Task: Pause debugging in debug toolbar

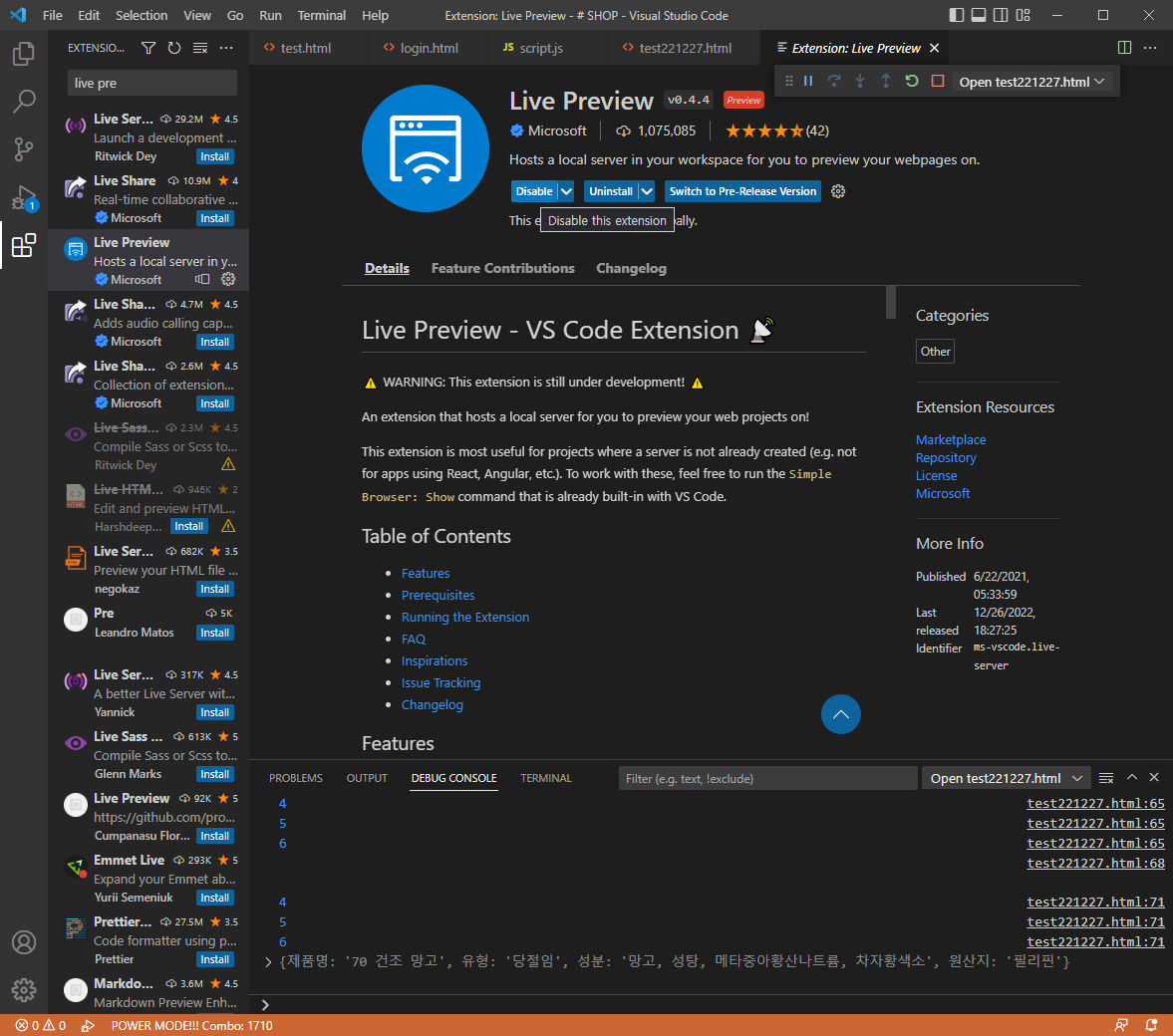Action: pos(808,81)
